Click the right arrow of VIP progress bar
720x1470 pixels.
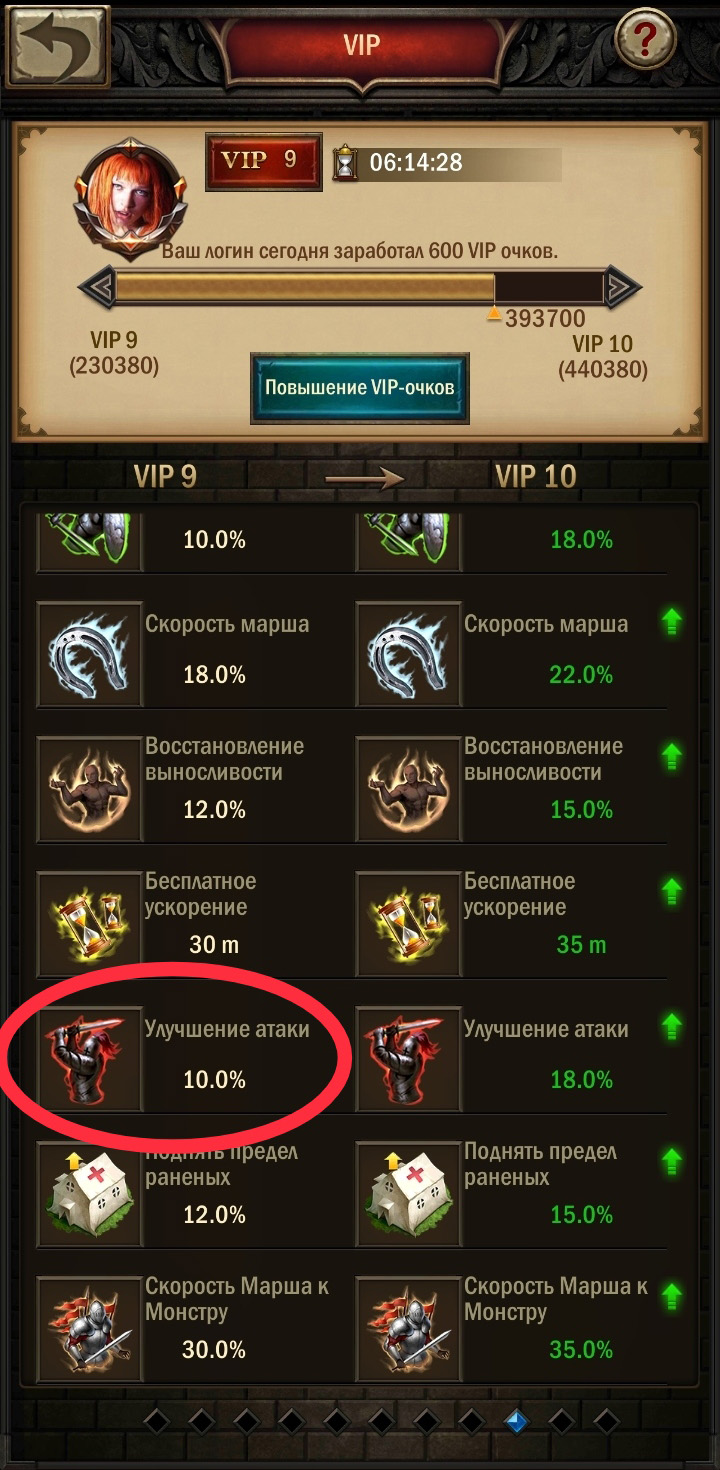[621, 290]
